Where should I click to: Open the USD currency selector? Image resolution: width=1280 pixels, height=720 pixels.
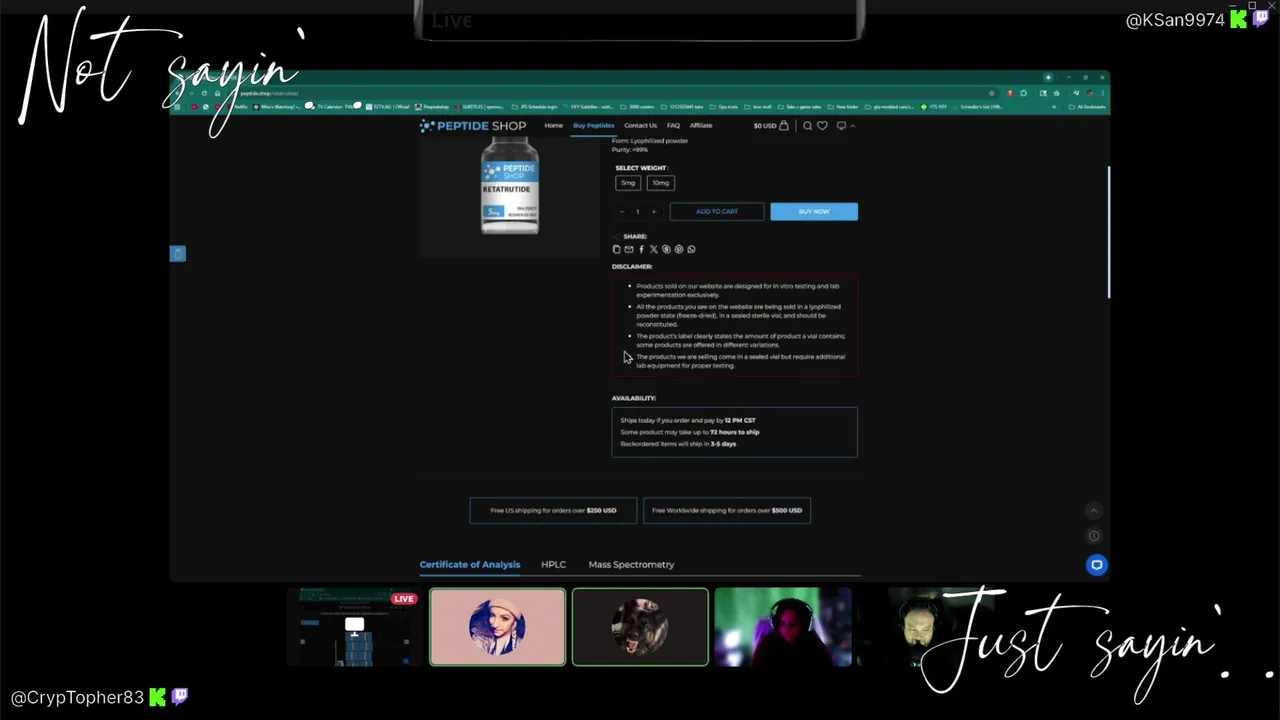point(765,126)
